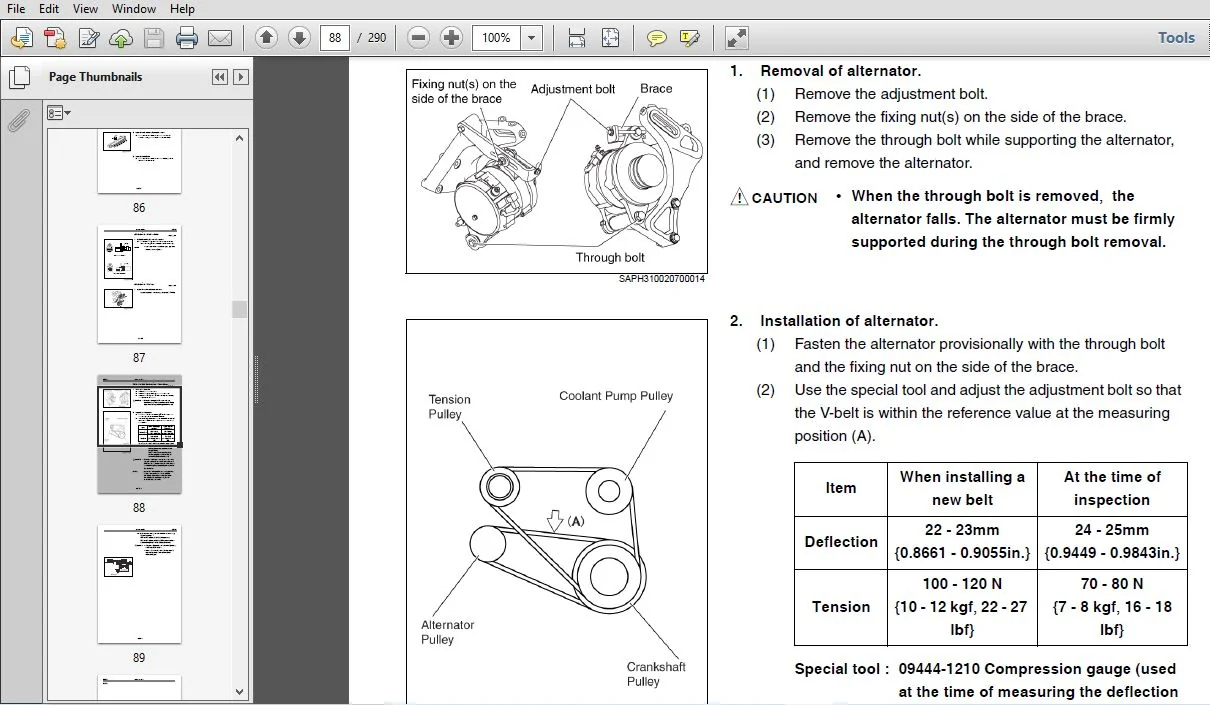The image size is (1210, 705).
Task: Click the 'At the time of inspection' column header
Action: click(1112, 488)
